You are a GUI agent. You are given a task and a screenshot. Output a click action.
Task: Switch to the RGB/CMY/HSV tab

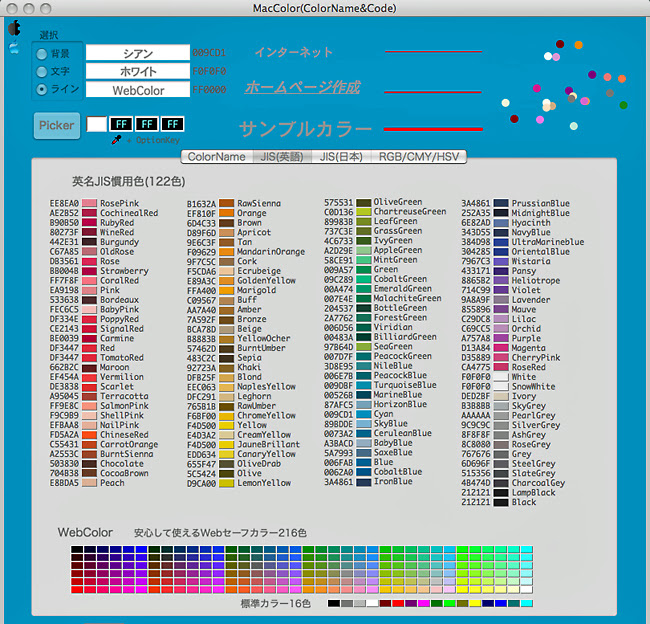click(x=419, y=157)
